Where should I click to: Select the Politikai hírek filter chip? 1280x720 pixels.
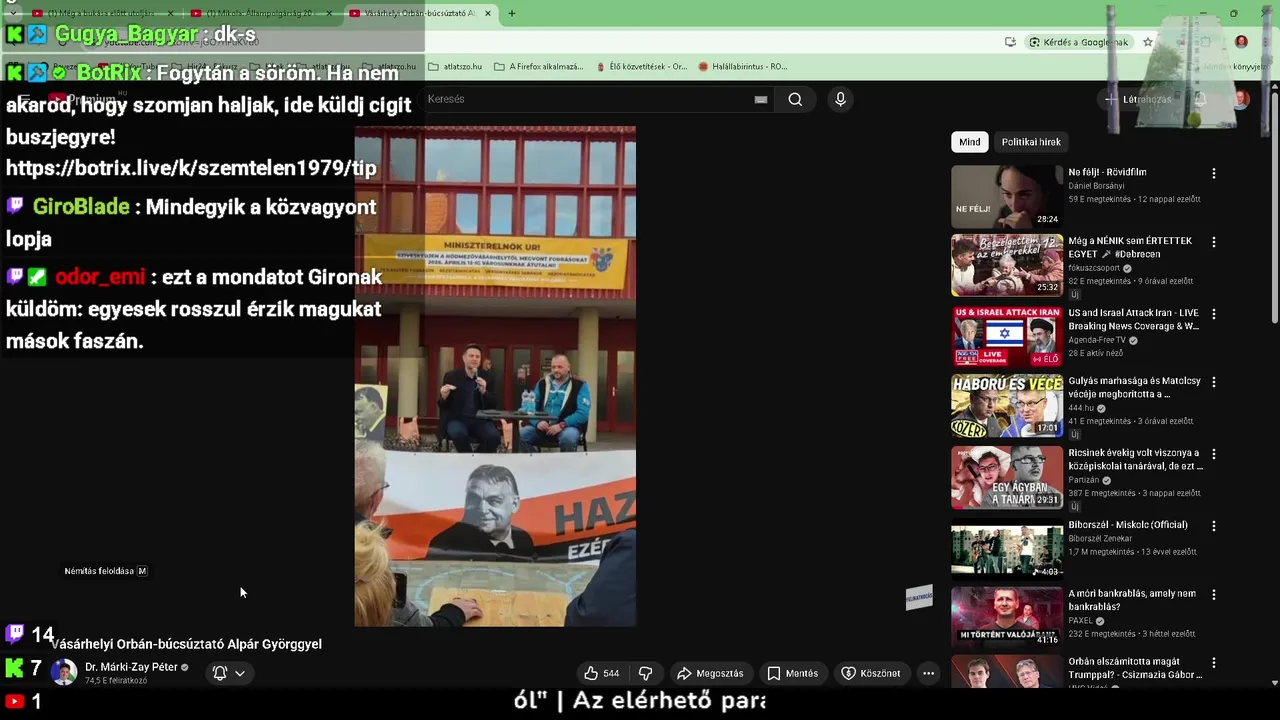(x=1031, y=142)
